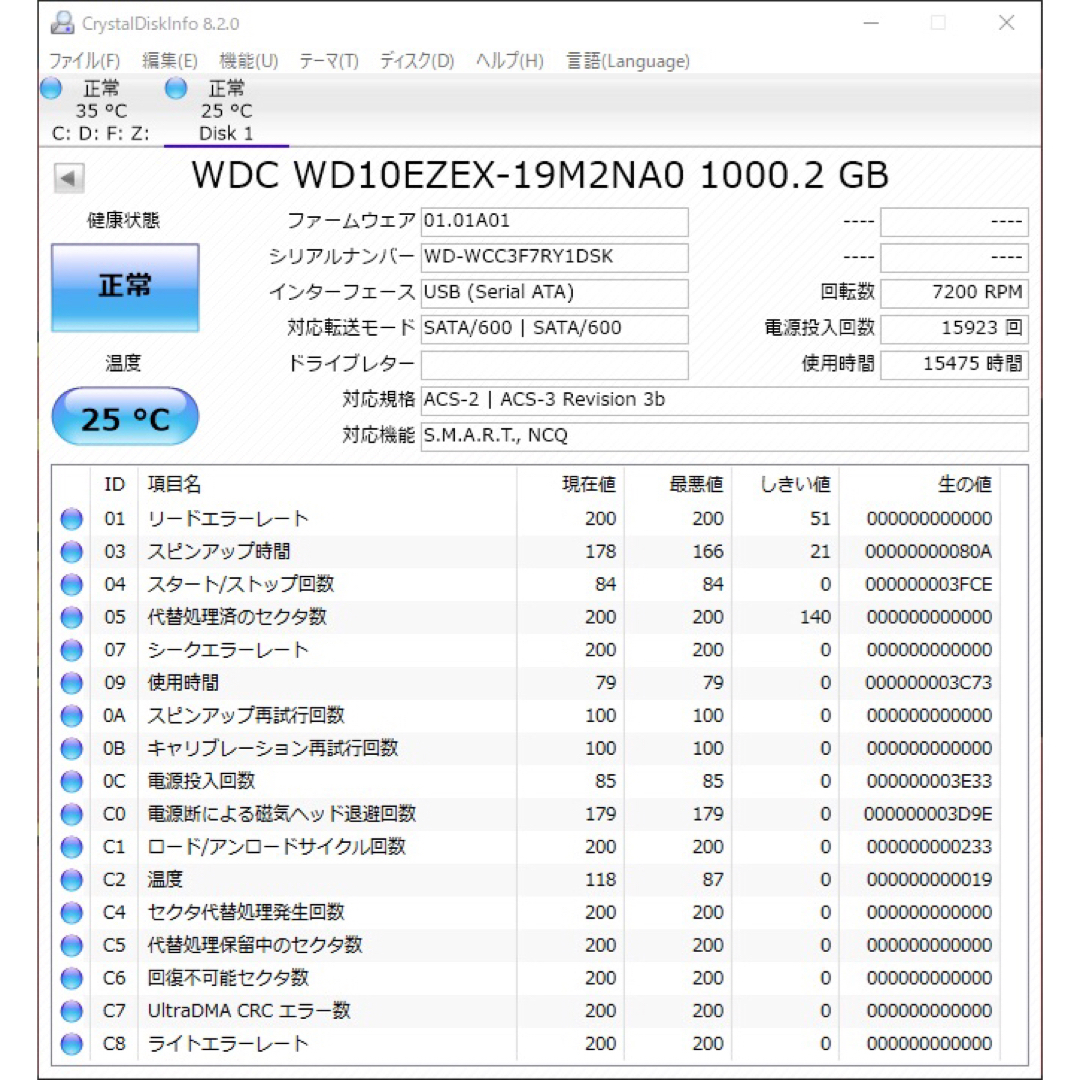Select the C: D: F: Z: disk status orb
1080x1080 pixels.
pos(51,88)
